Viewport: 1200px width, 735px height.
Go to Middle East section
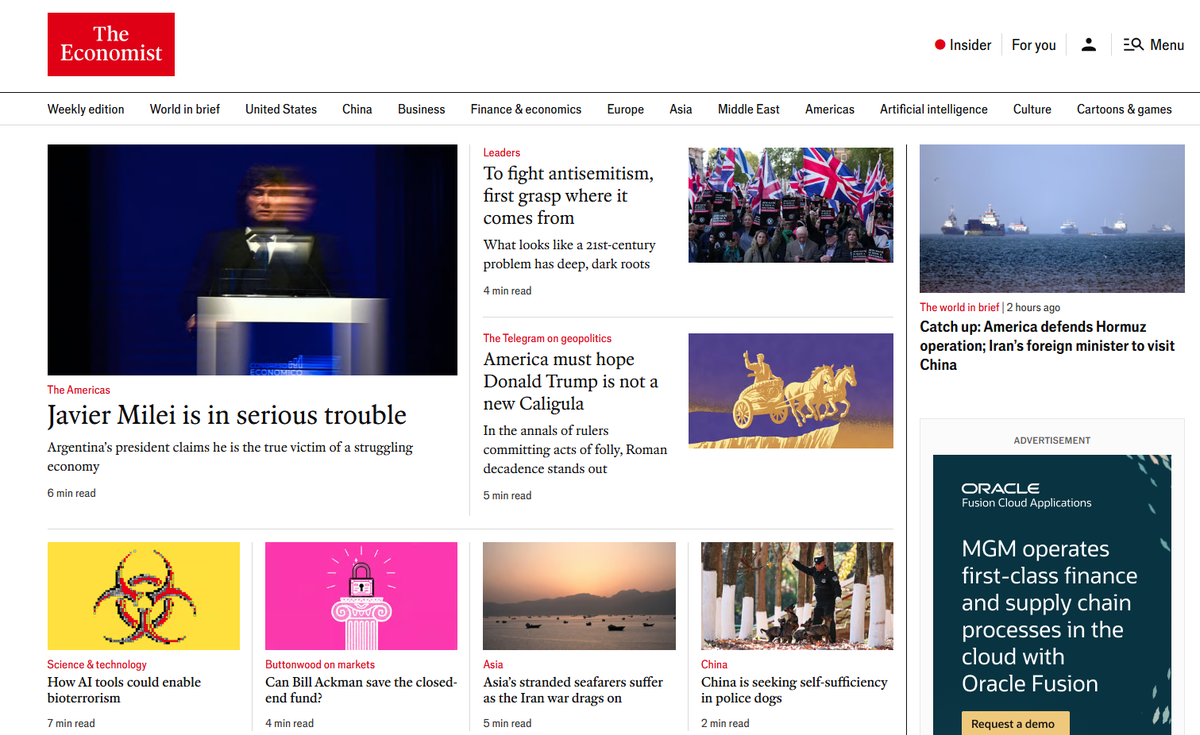(749, 109)
